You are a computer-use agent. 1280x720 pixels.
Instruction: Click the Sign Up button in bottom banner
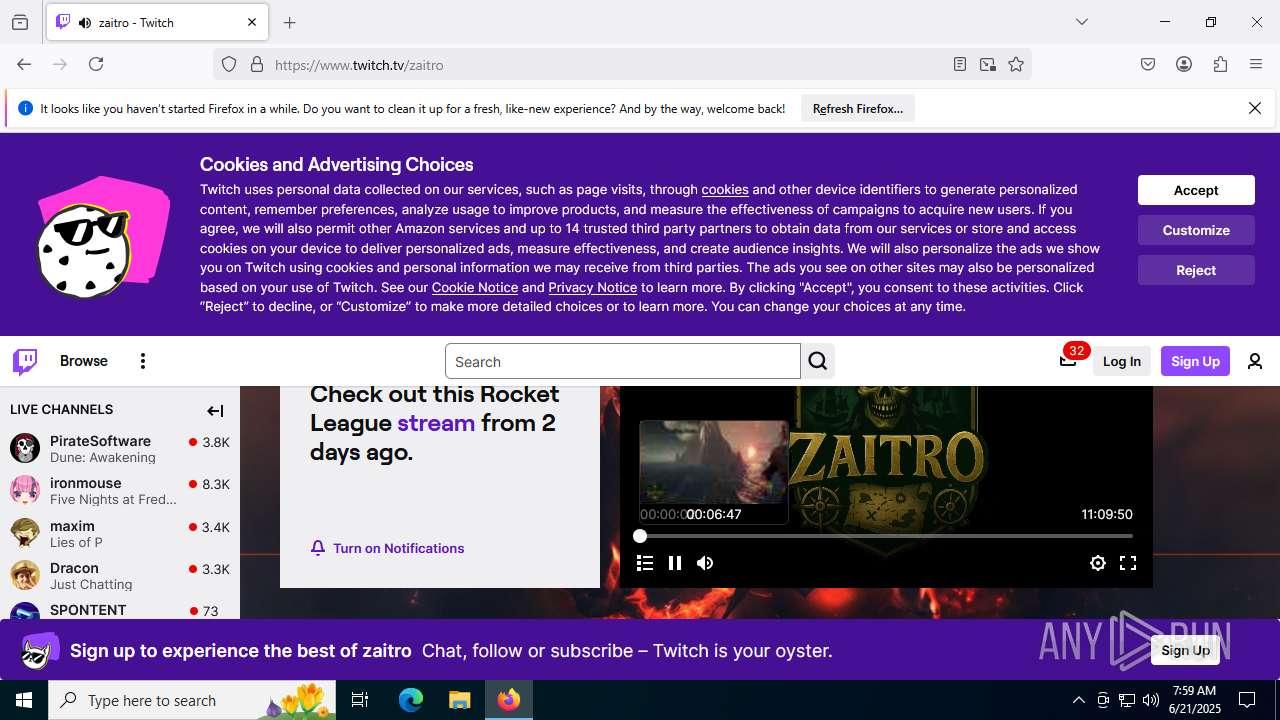point(1186,650)
